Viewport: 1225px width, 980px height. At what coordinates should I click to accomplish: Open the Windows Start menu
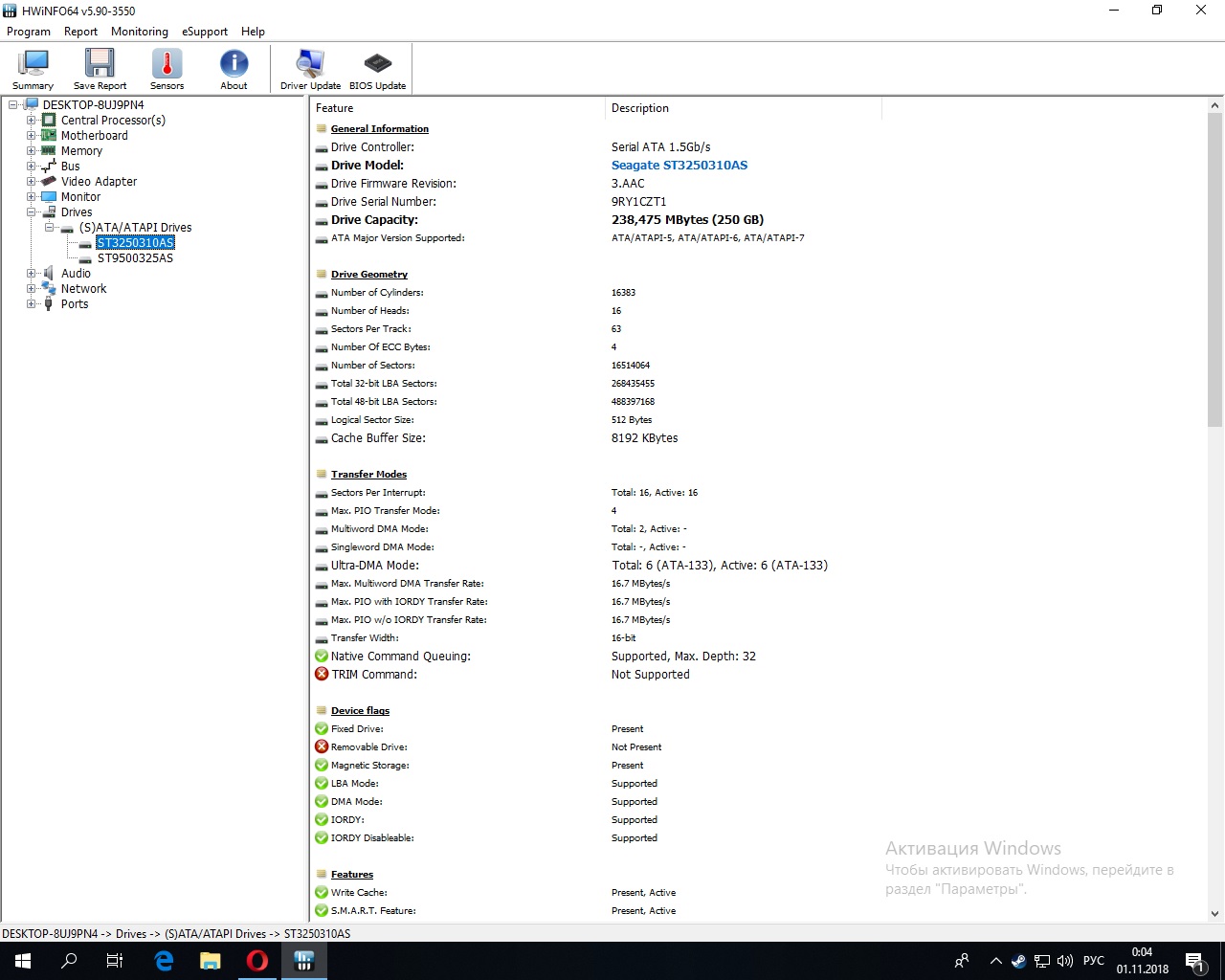(x=23, y=961)
